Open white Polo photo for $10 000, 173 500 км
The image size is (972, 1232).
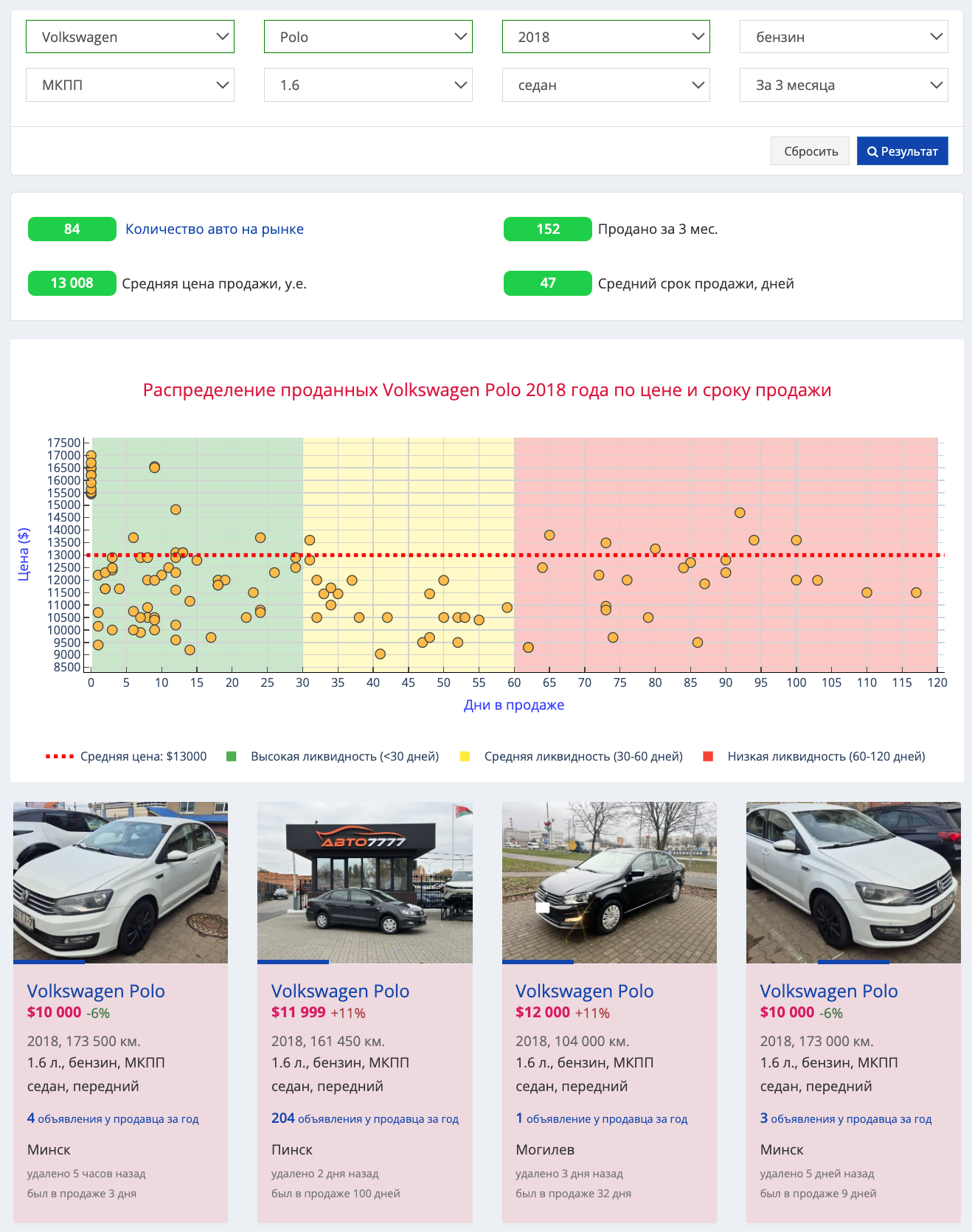click(x=120, y=882)
